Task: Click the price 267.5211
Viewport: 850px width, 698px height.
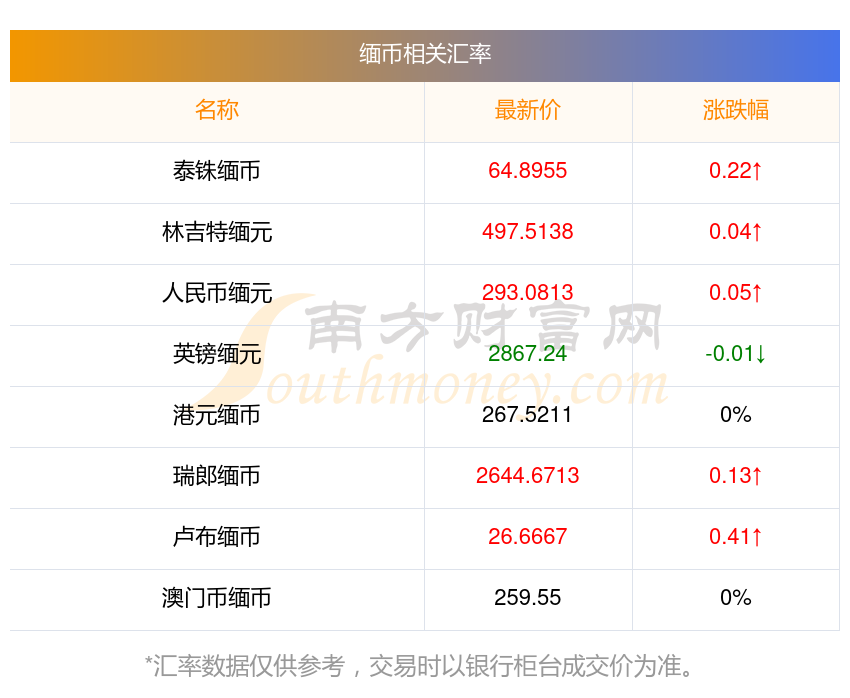Action: [527, 415]
